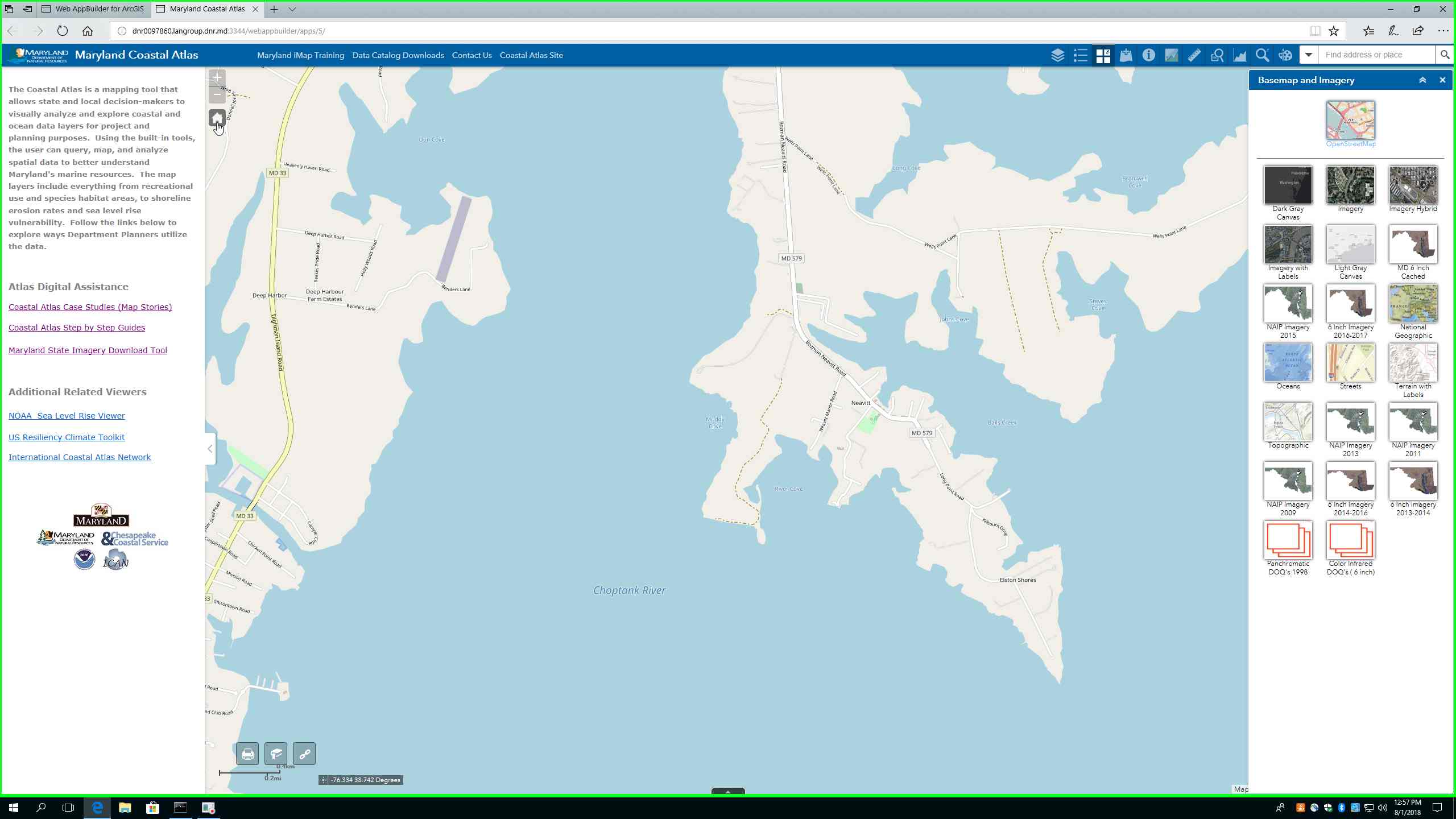Open Coastal Atlas Step by Step Guides
The image size is (1456, 819).
click(x=77, y=328)
